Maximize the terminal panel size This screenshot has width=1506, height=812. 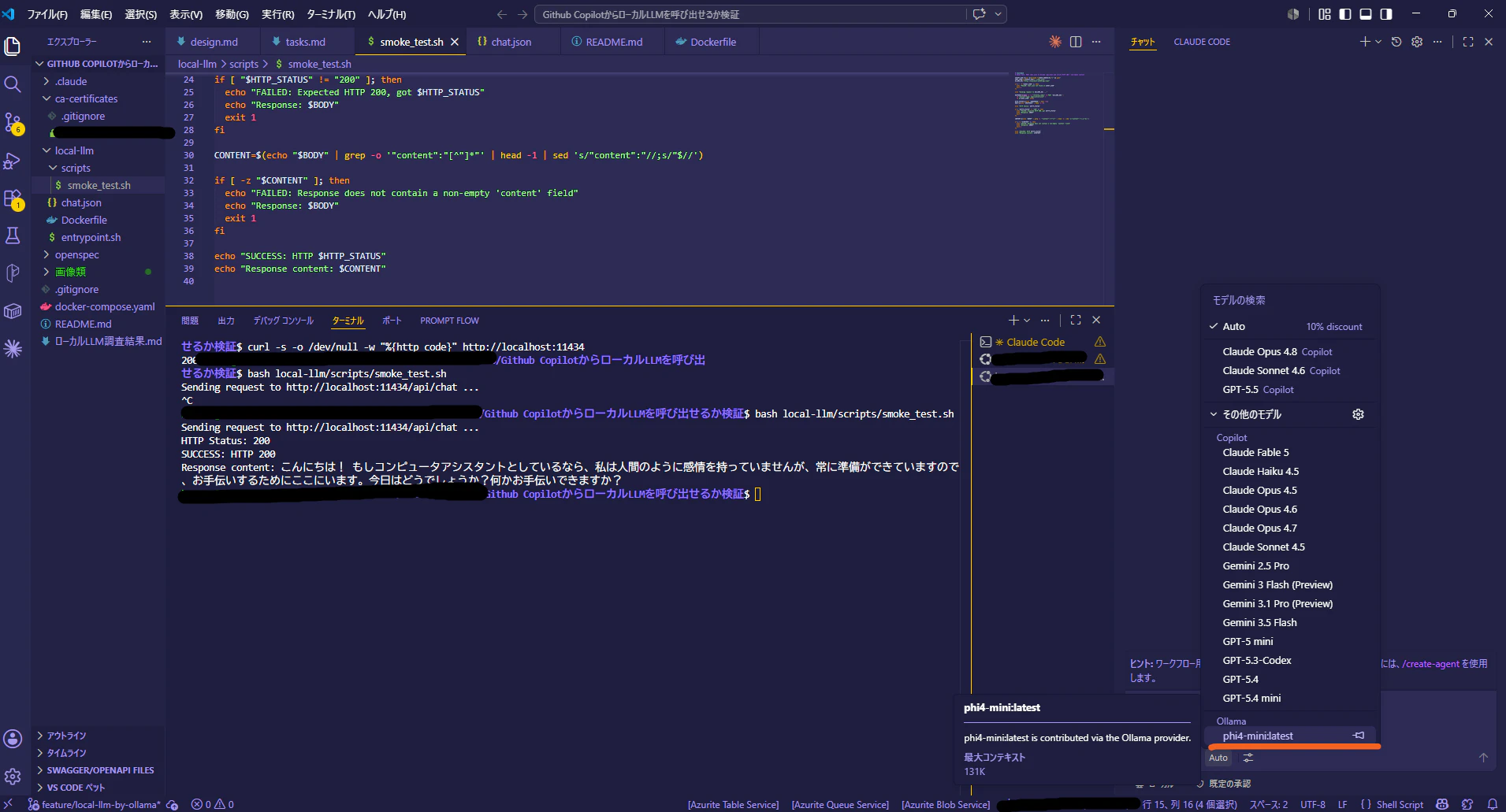coord(1076,320)
